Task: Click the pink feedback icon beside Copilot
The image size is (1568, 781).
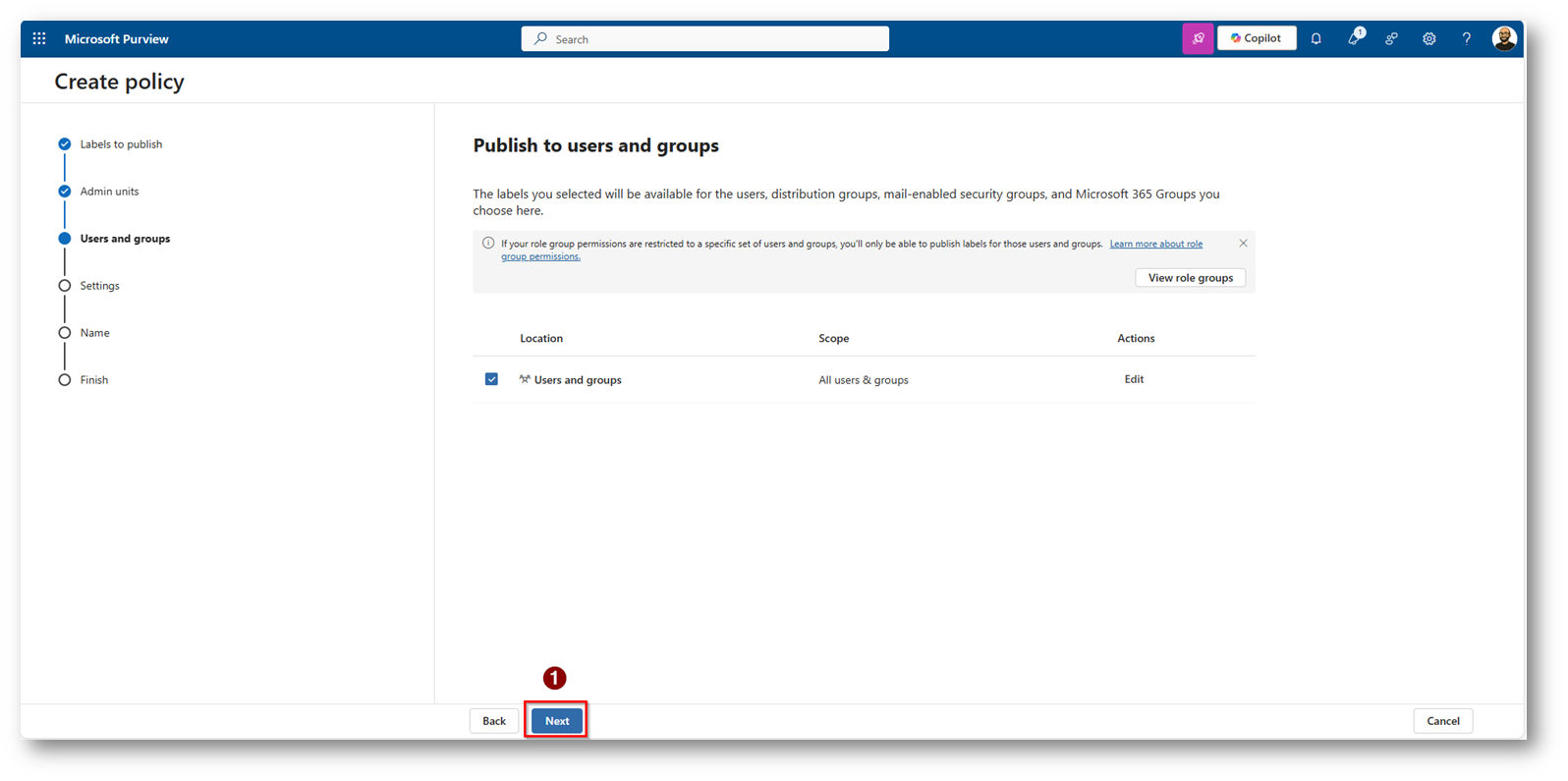Action: pos(1198,39)
